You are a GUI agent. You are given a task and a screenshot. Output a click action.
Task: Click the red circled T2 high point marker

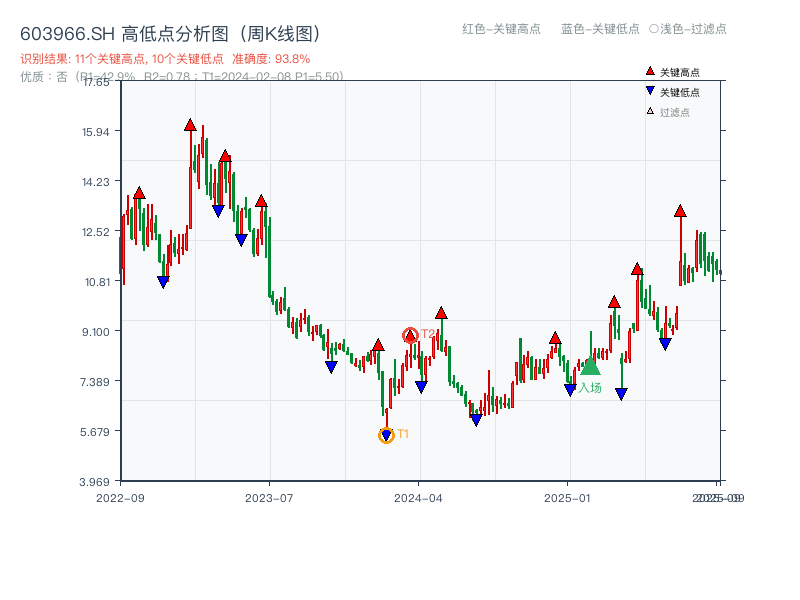(409, 333)
